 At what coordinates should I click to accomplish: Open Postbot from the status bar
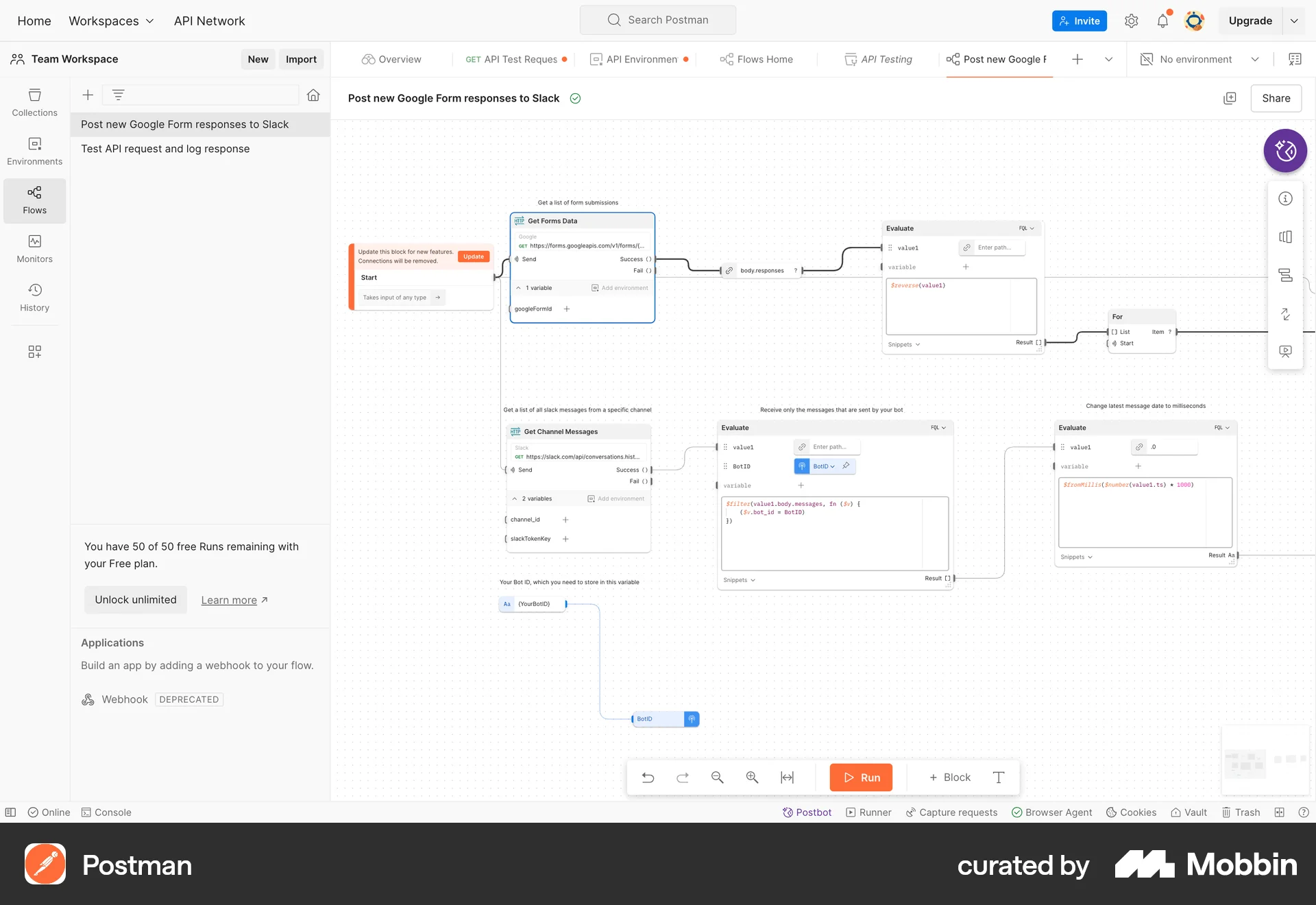tap(807, 812)
